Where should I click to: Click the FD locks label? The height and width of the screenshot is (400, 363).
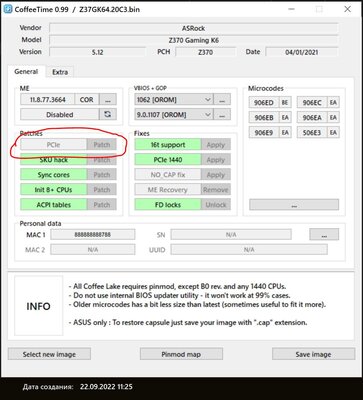coord(168,205)
